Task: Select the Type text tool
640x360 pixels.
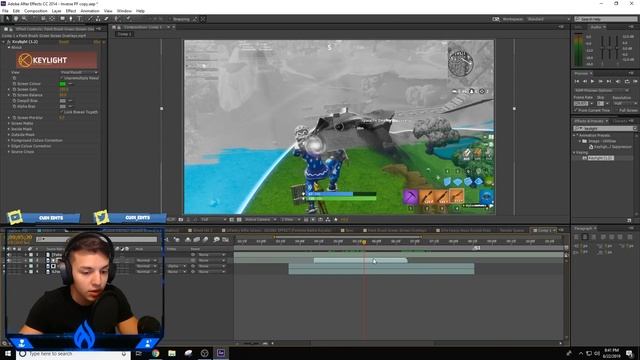Action: tap(80, 19)
